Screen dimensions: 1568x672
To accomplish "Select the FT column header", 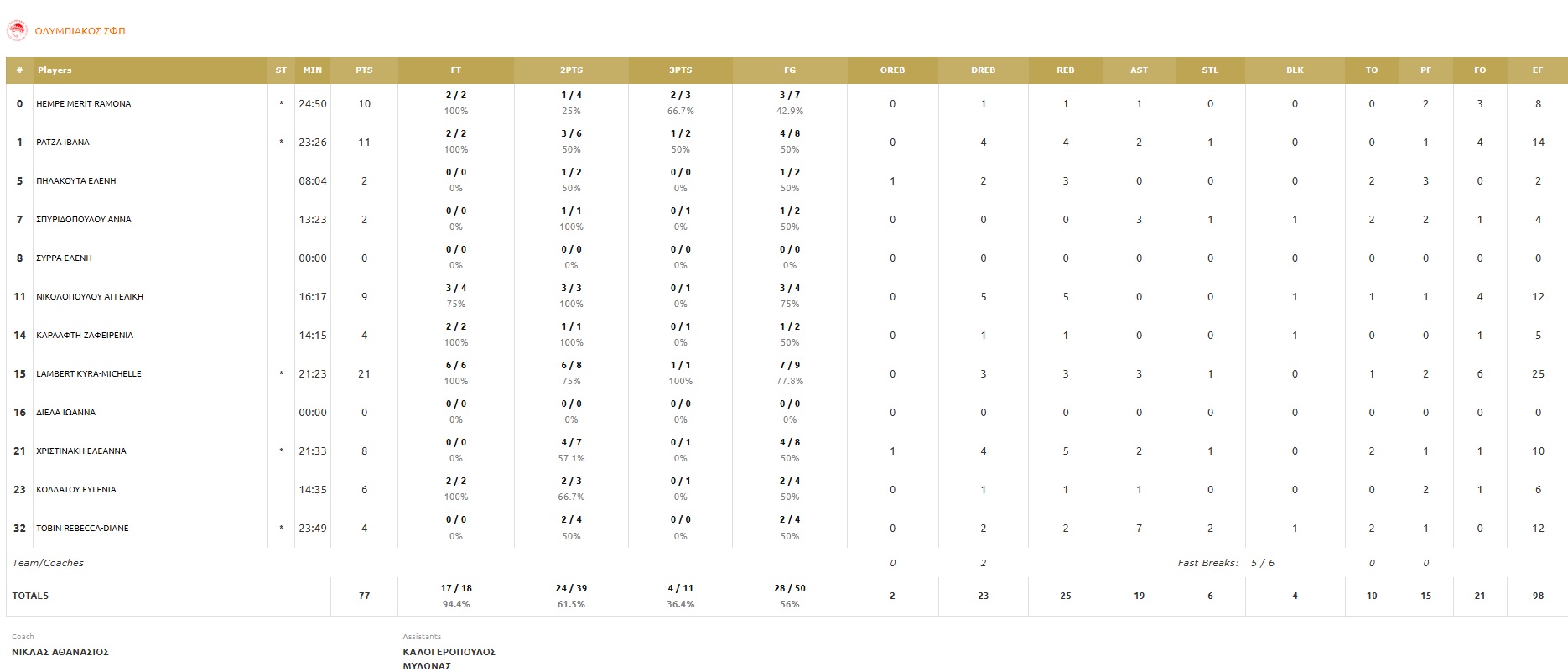I will click(455, 70).
